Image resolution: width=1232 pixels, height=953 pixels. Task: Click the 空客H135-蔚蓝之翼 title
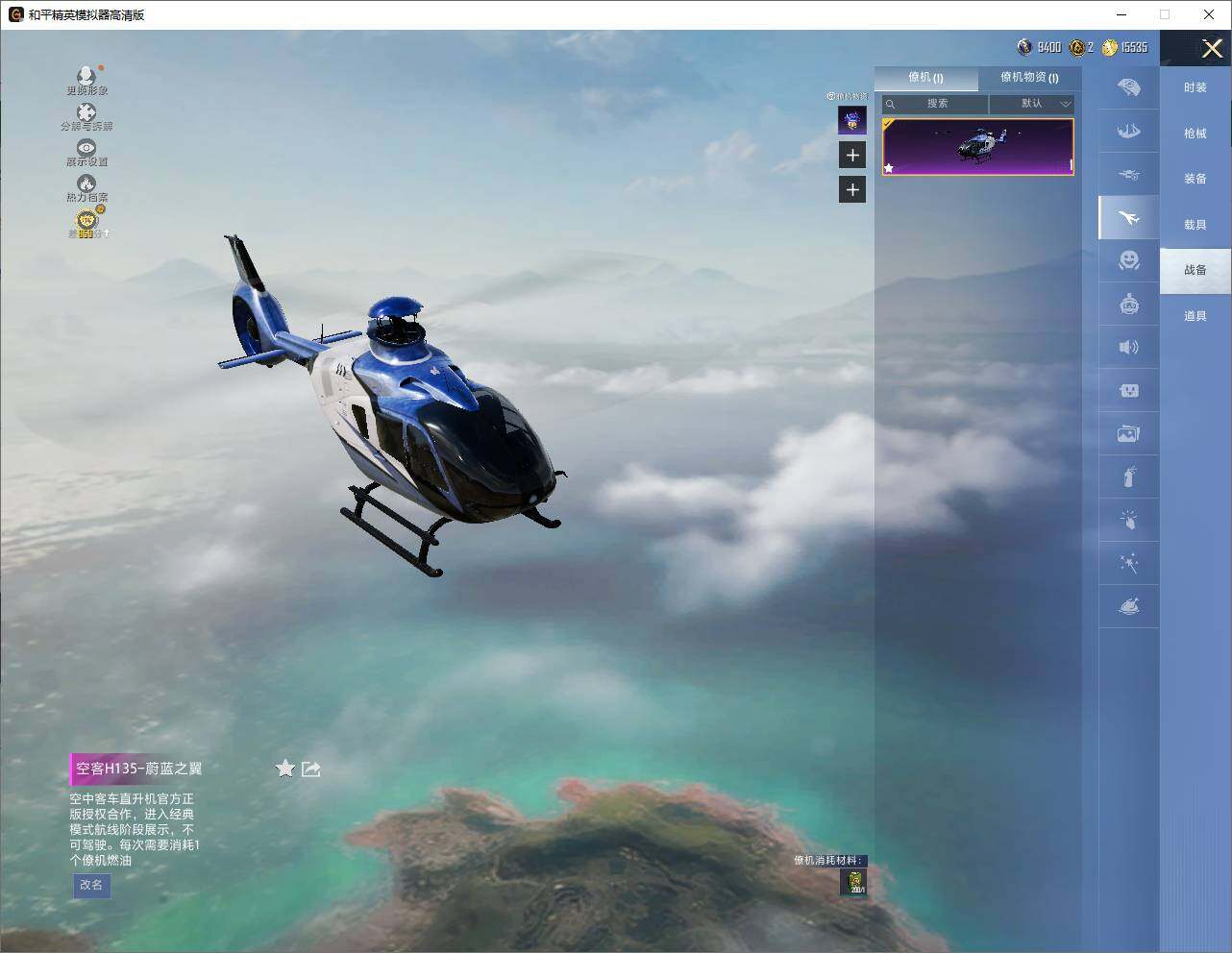[138, 769]
